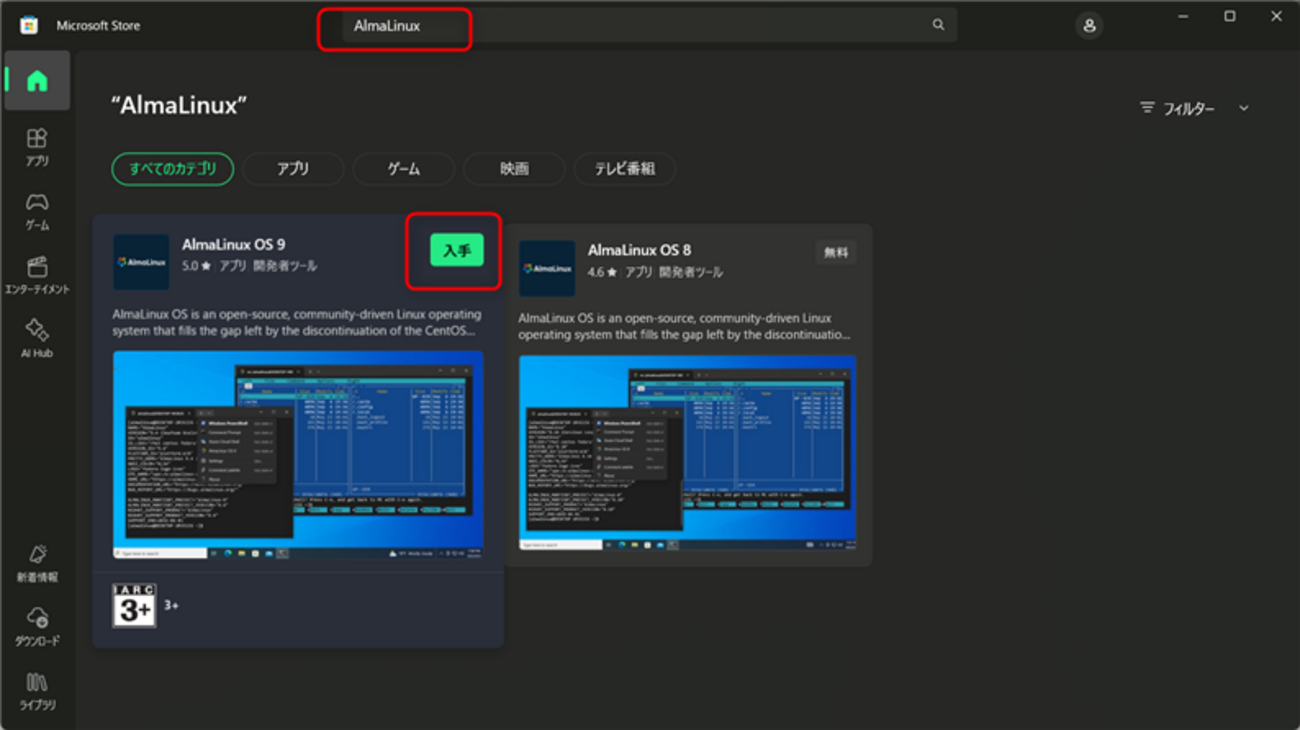Select the テレビ番組 category filter tab
The width and height of the screenshot is (1300, 730).
point(625,169)
